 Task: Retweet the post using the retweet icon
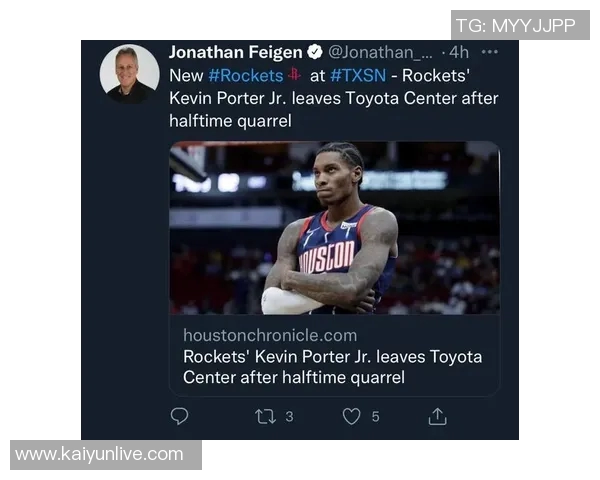coord(266,416)
